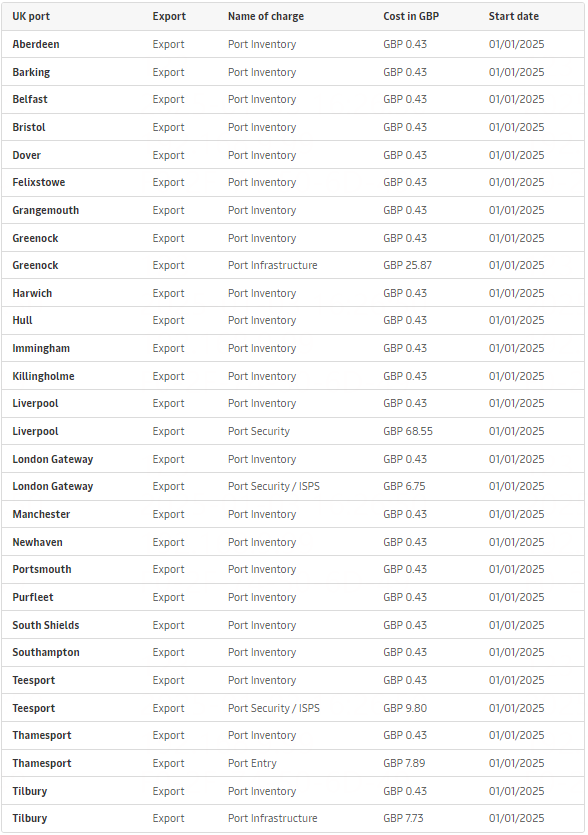The width and height of the screenshot is (588, 835).
Task: Select Tilbury Port Infrastructure charge cell
Action: [x=272, y=818]
